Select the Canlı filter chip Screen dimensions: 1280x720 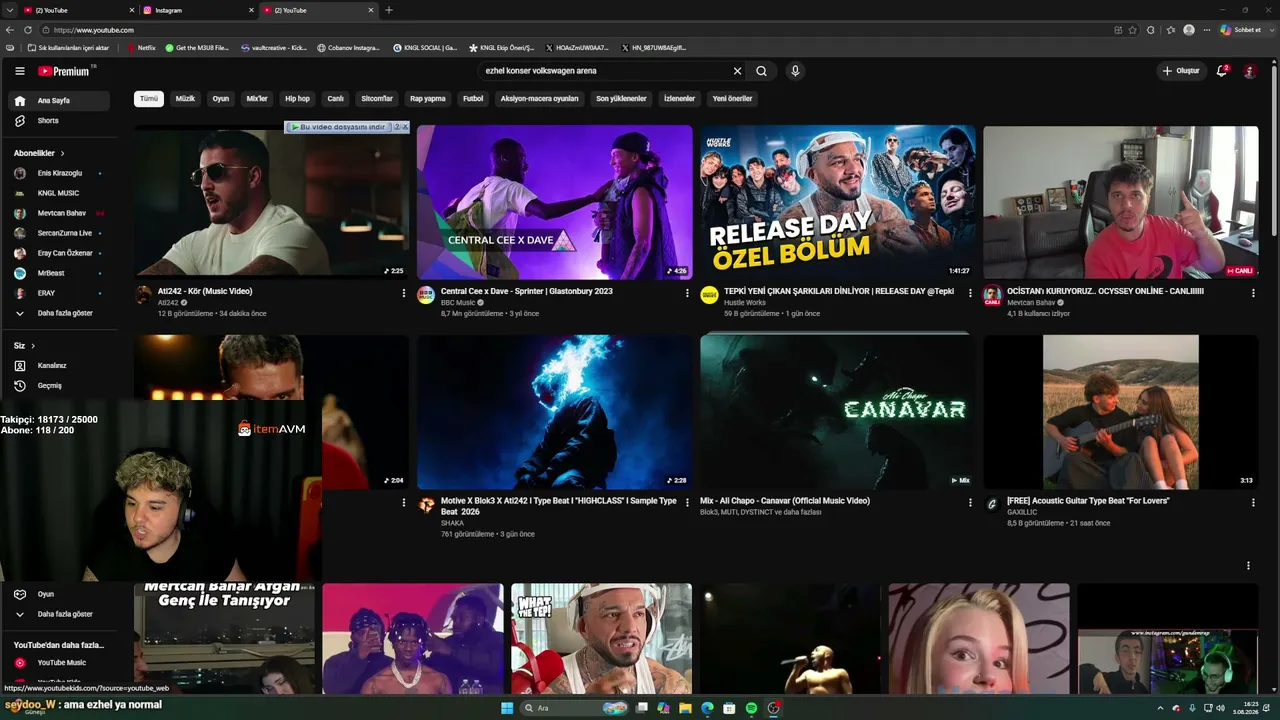(x=336, y=99)
